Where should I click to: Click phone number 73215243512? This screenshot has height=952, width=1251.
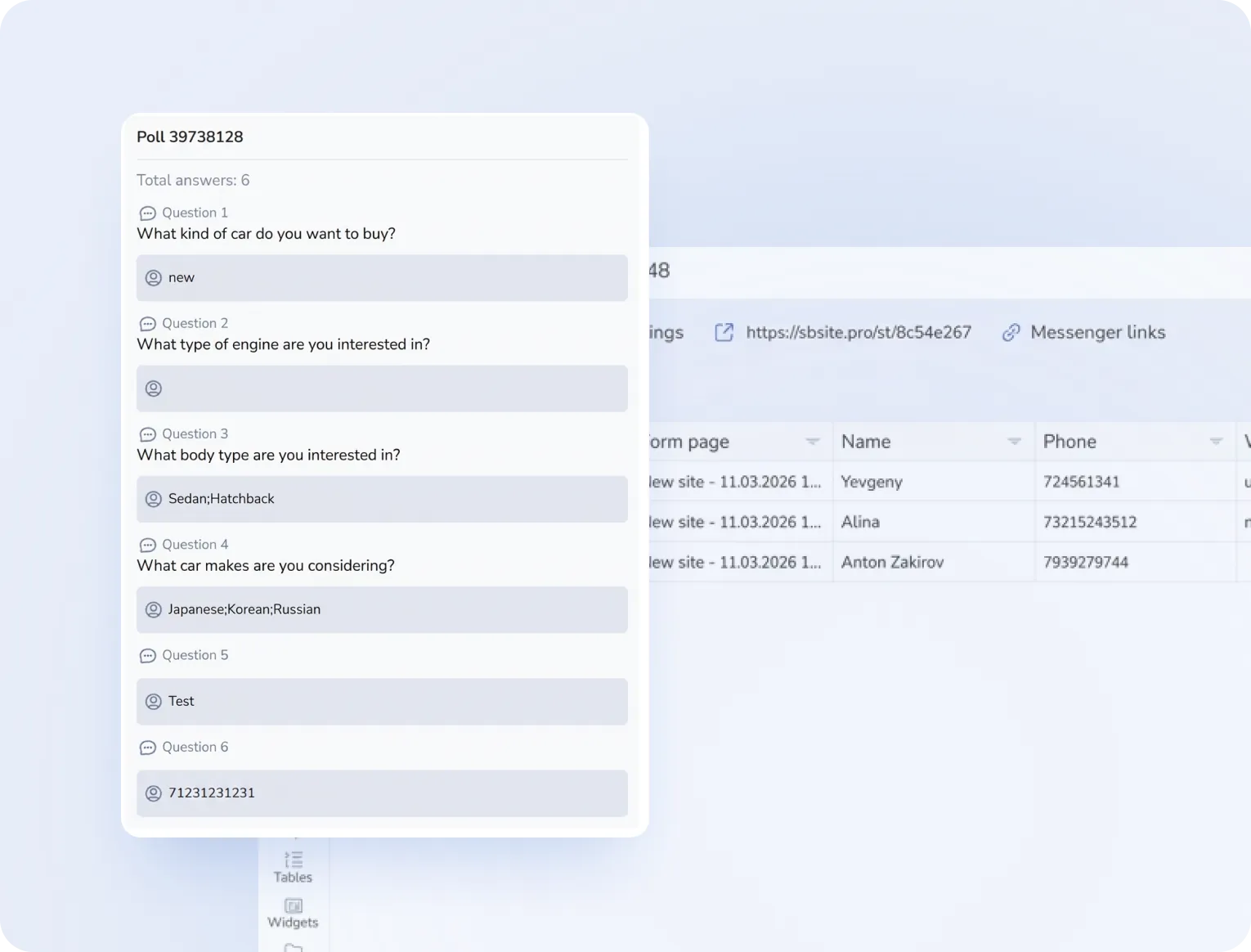[x=1089, y=522]
